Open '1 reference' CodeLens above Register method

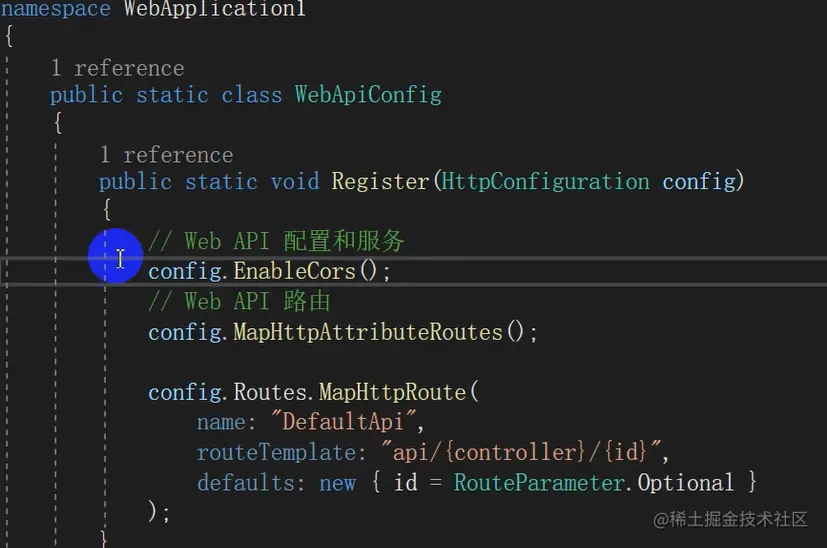point(167,155)
